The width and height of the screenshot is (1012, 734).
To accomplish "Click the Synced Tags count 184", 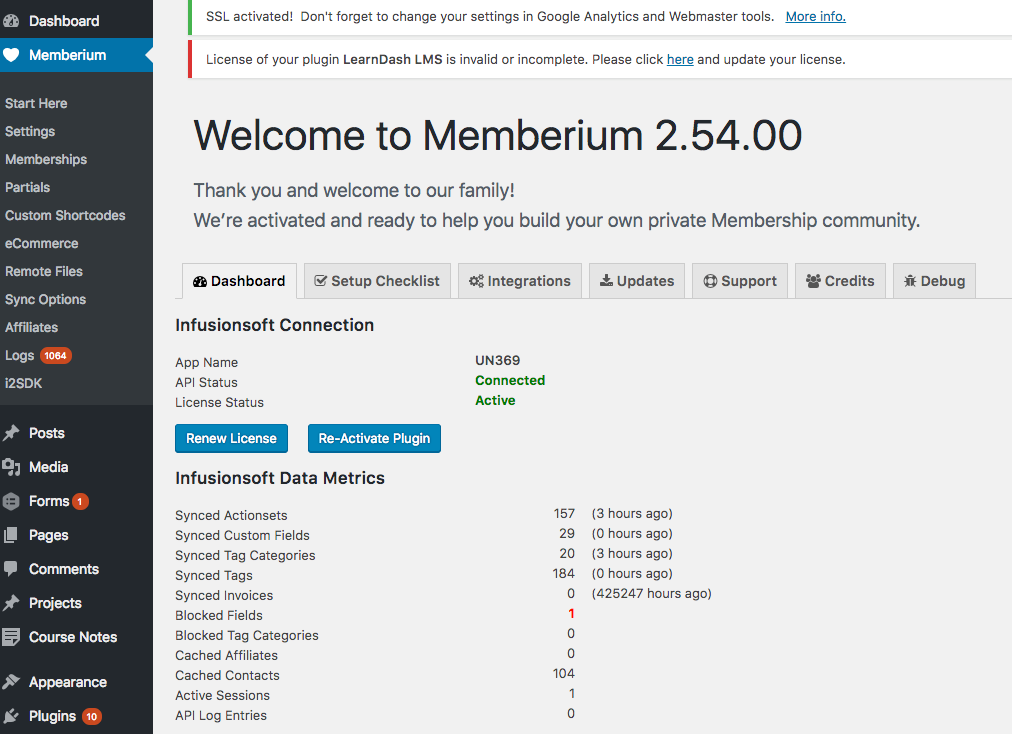I will [563, 573].
